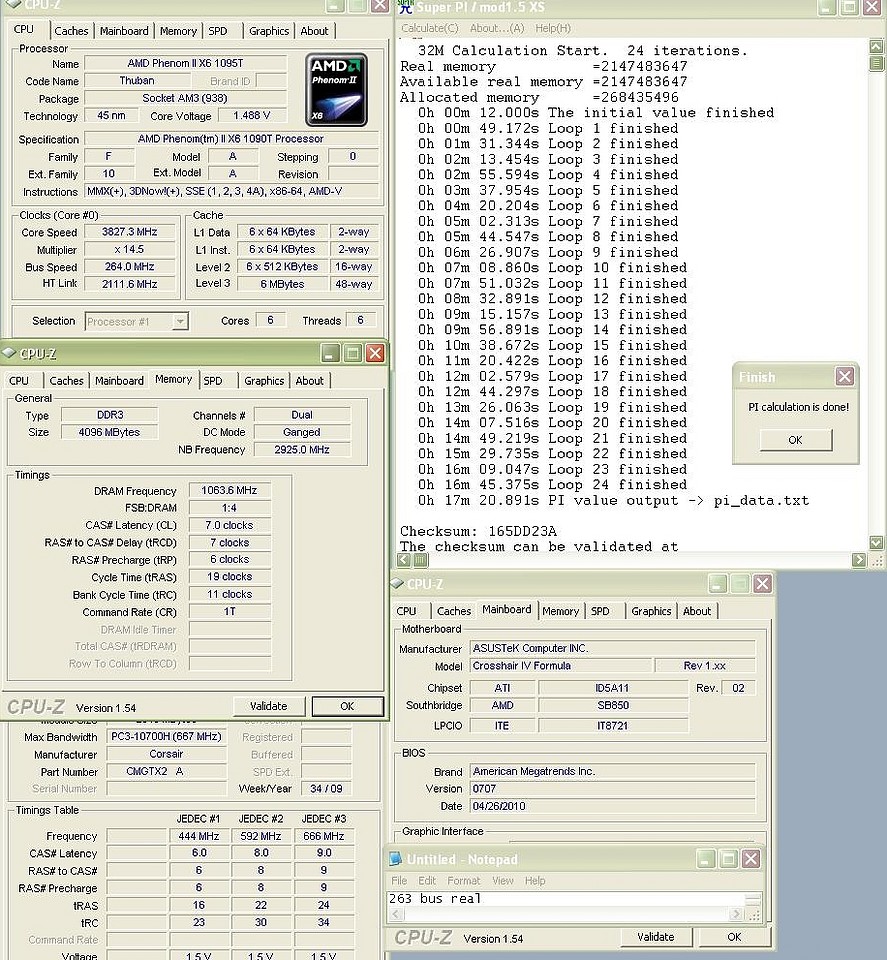Switch to About tab in top CPU-Z window

coord(315,31)
